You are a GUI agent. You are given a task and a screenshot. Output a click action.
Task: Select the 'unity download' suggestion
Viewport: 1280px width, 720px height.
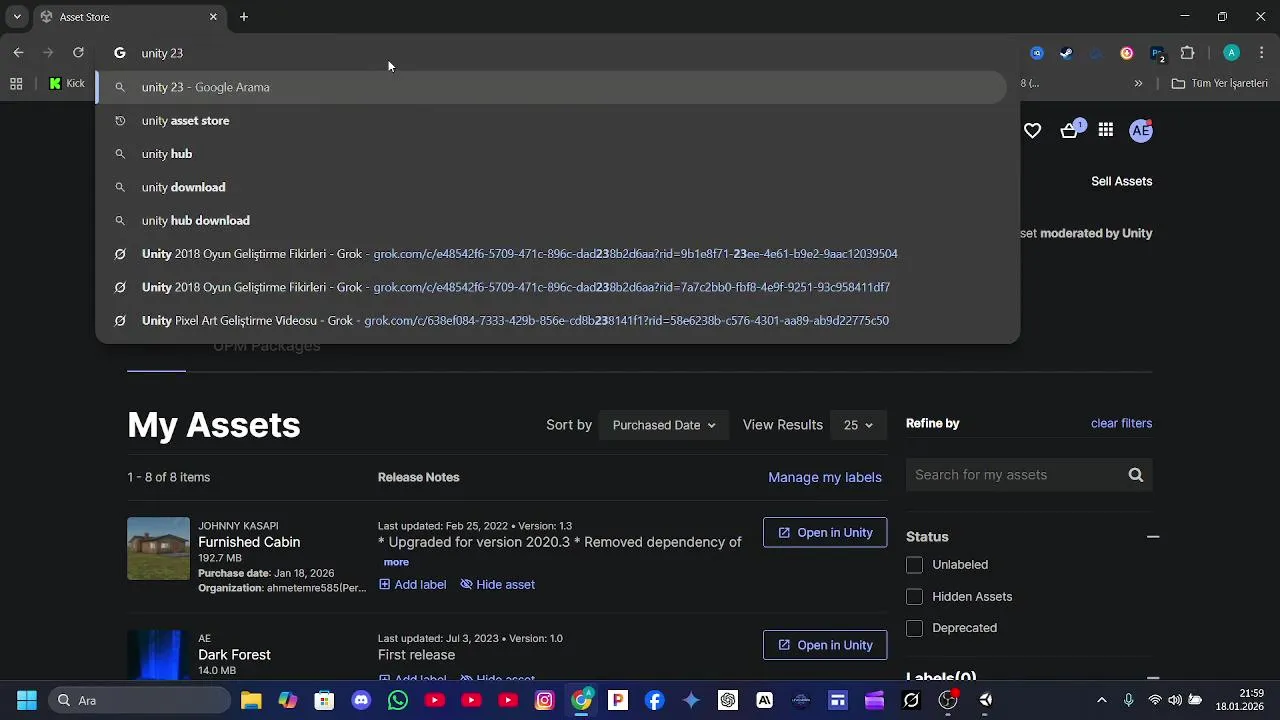(x=551, y=187)
